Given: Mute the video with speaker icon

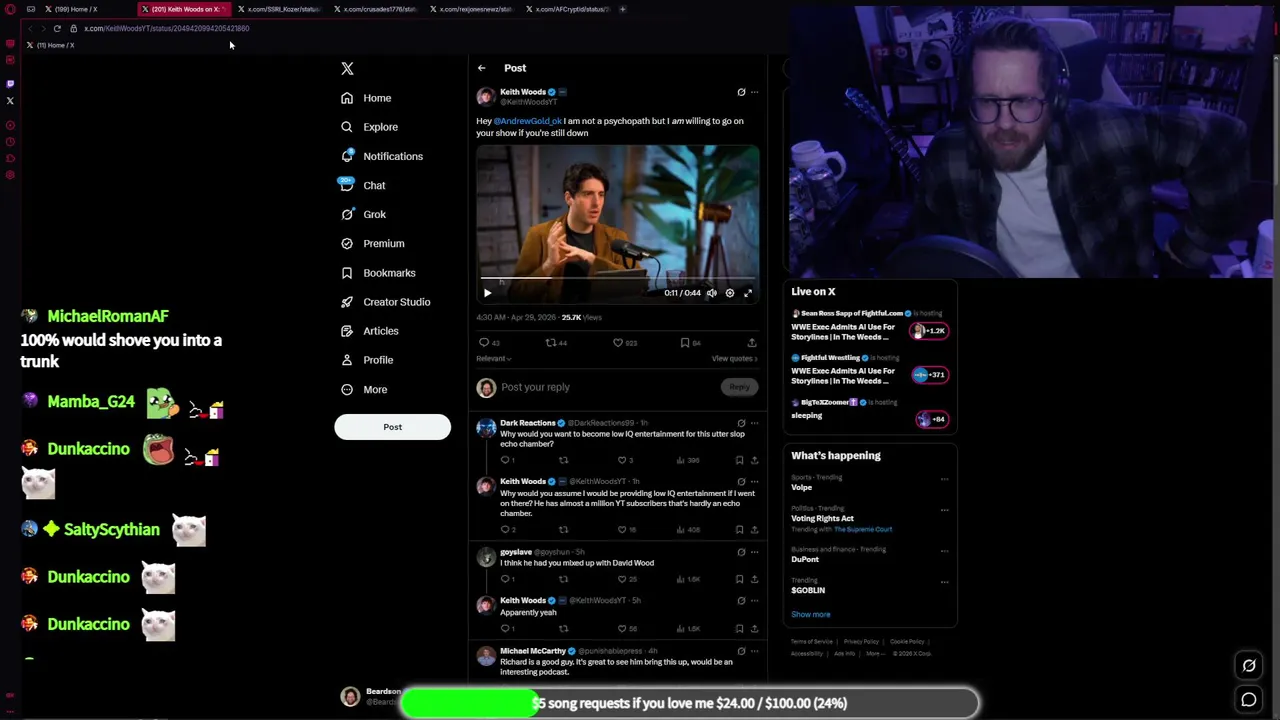Looking at the screenshot, I should [x=712, y=293].
